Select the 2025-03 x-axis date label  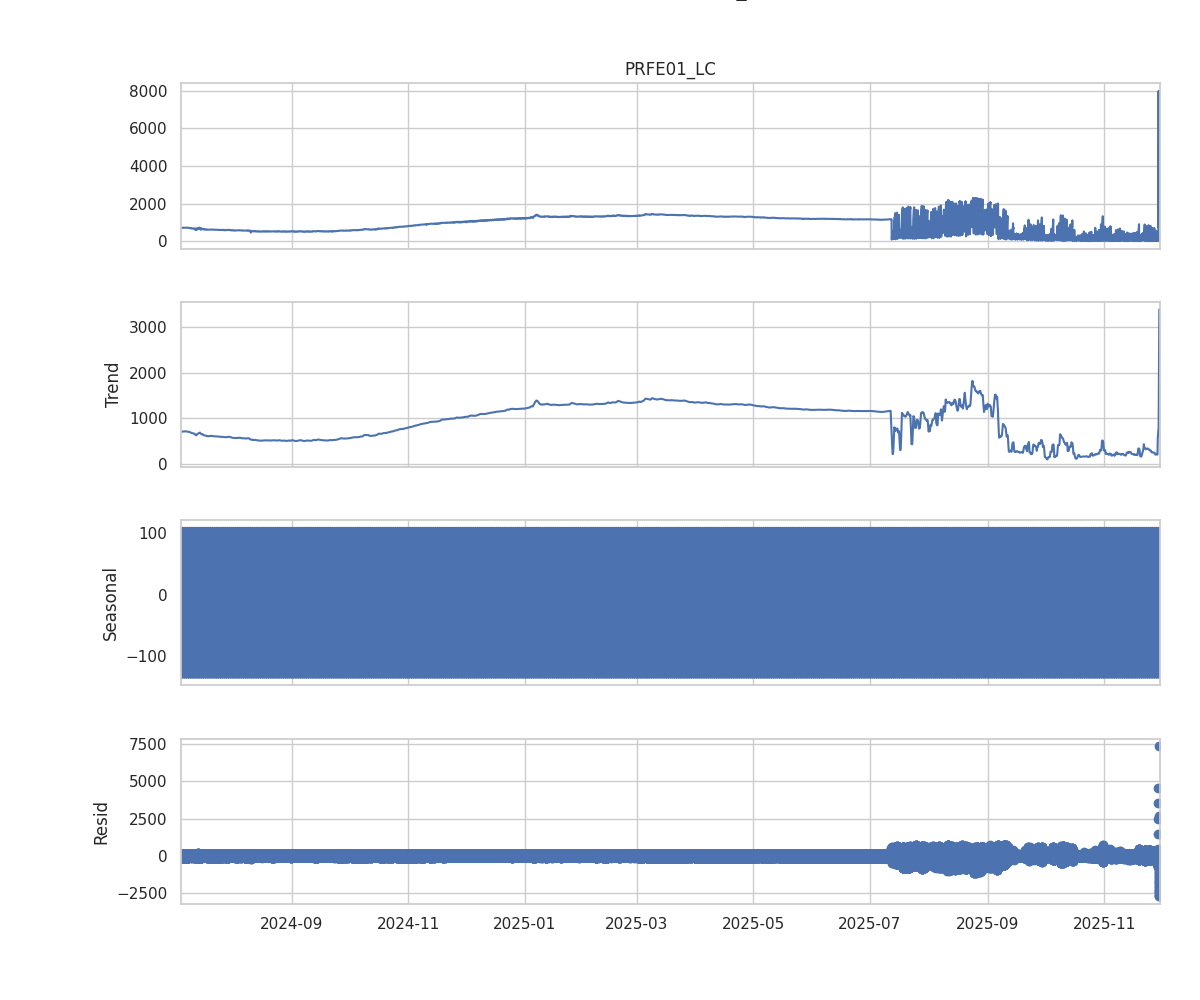coord(637,923)
